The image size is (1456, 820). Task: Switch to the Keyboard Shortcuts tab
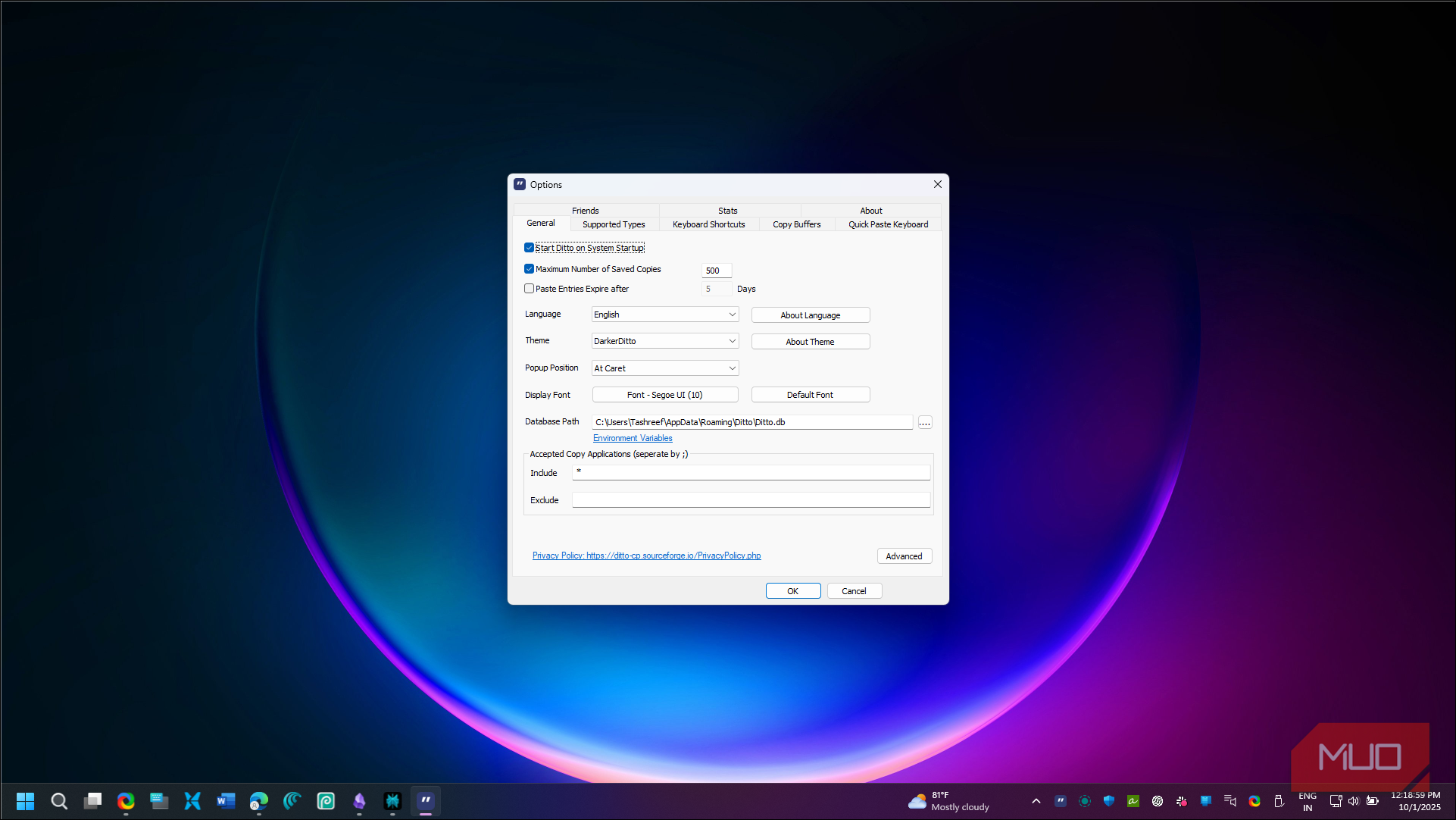tap(708, 224)
